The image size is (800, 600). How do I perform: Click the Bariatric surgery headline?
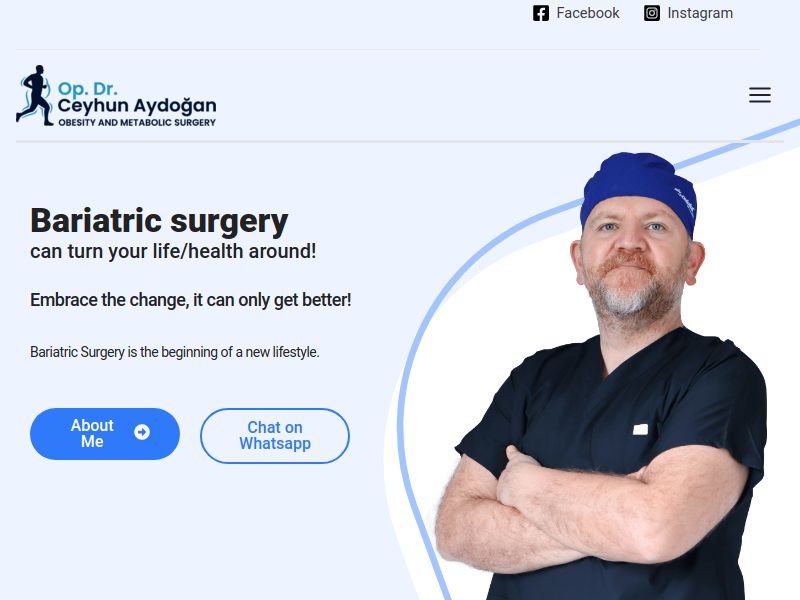click(159, 220)
